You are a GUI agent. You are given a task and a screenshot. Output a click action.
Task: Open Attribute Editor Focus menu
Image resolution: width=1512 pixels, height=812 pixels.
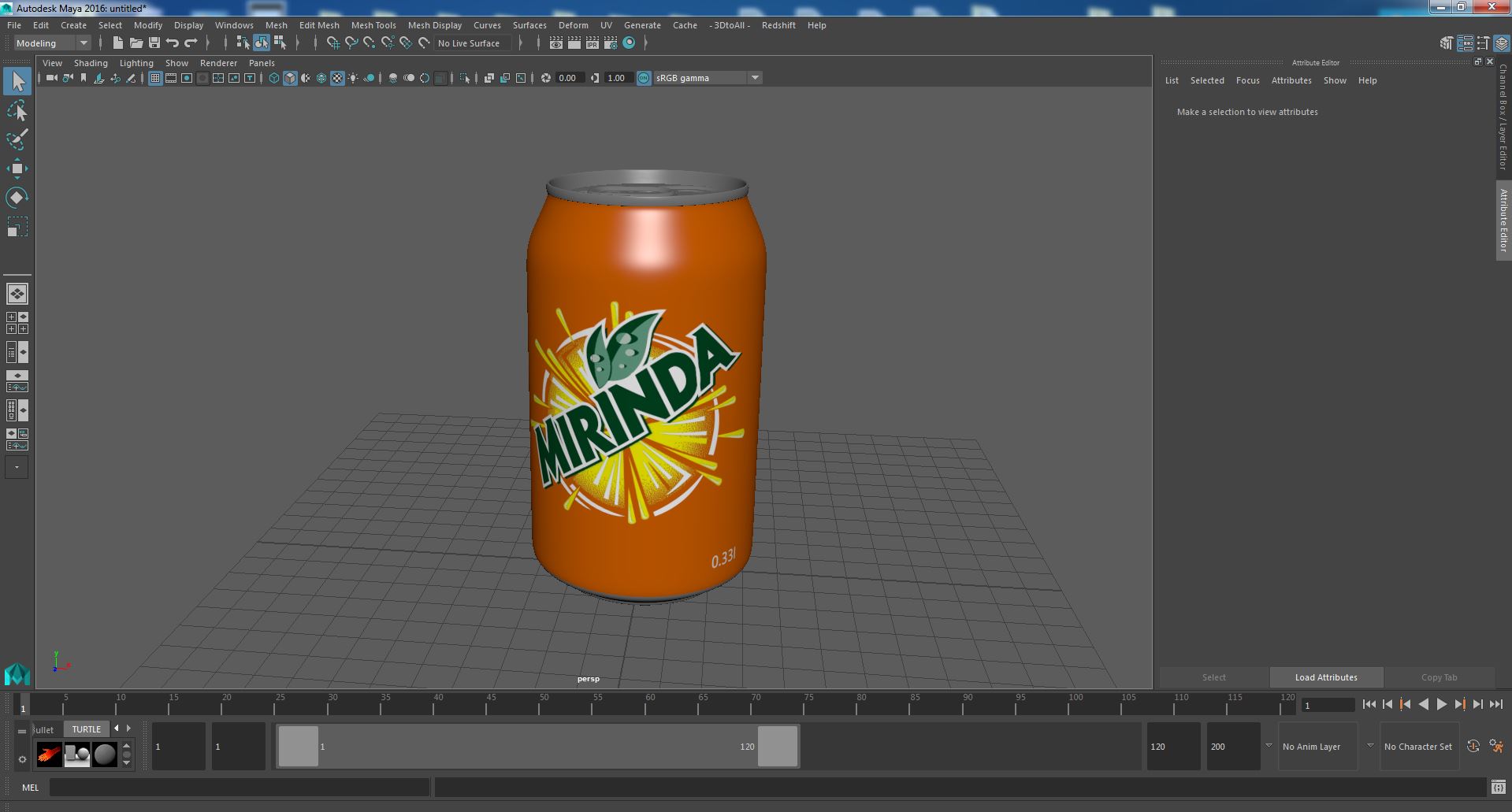1247,80
